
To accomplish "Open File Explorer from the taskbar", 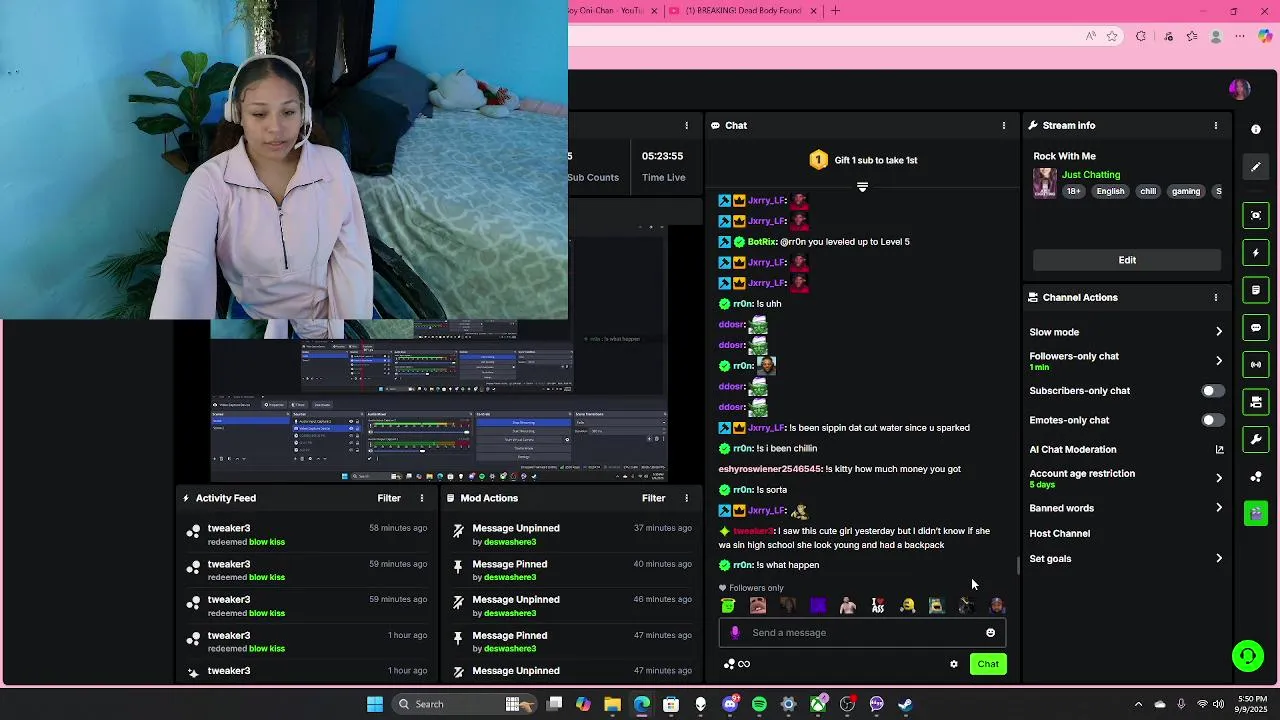I will pos(612,704).
